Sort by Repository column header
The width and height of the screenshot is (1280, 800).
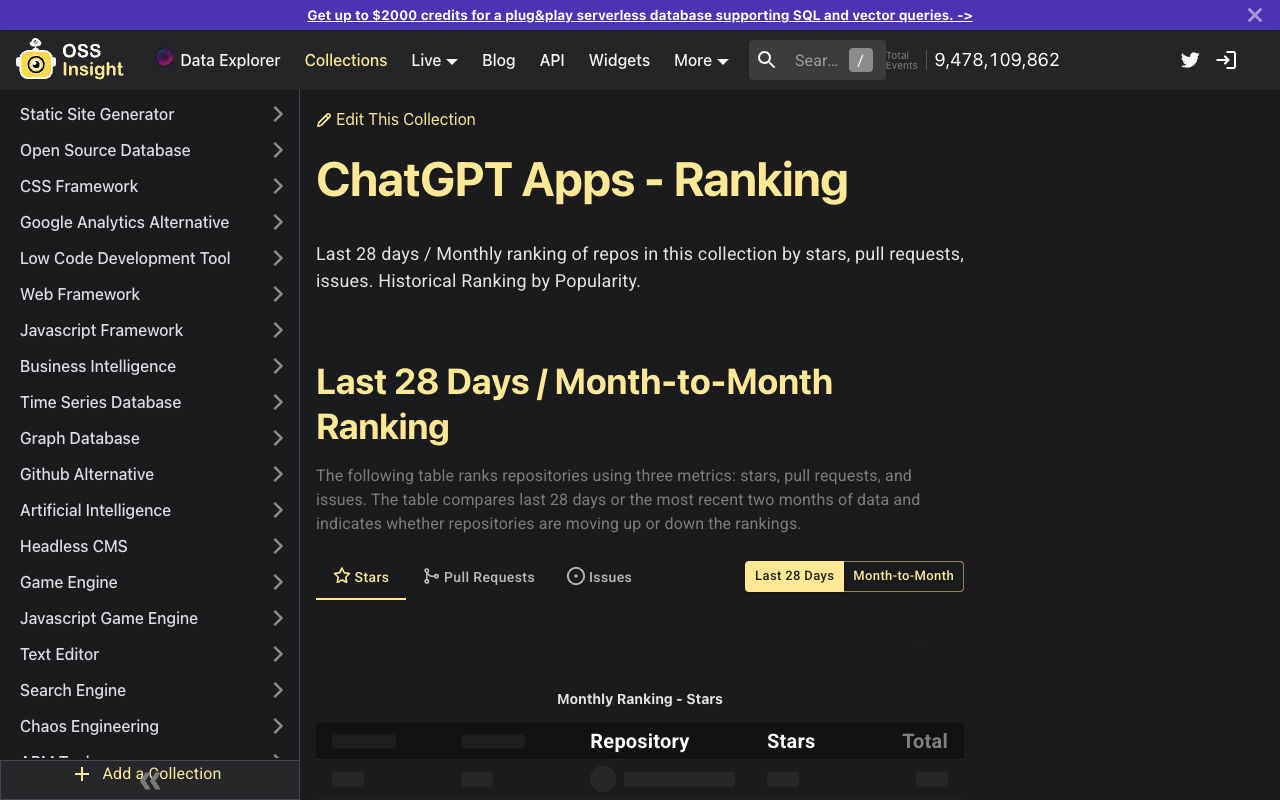click(640, 741)
